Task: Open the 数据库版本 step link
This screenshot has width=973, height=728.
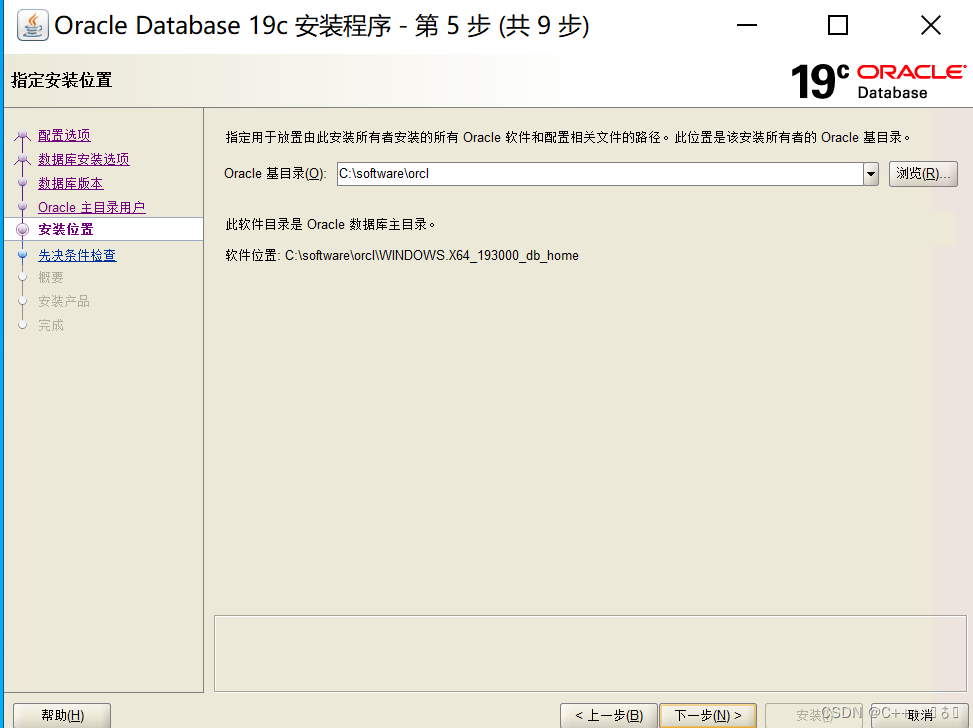Action: (x=71, y=184)
